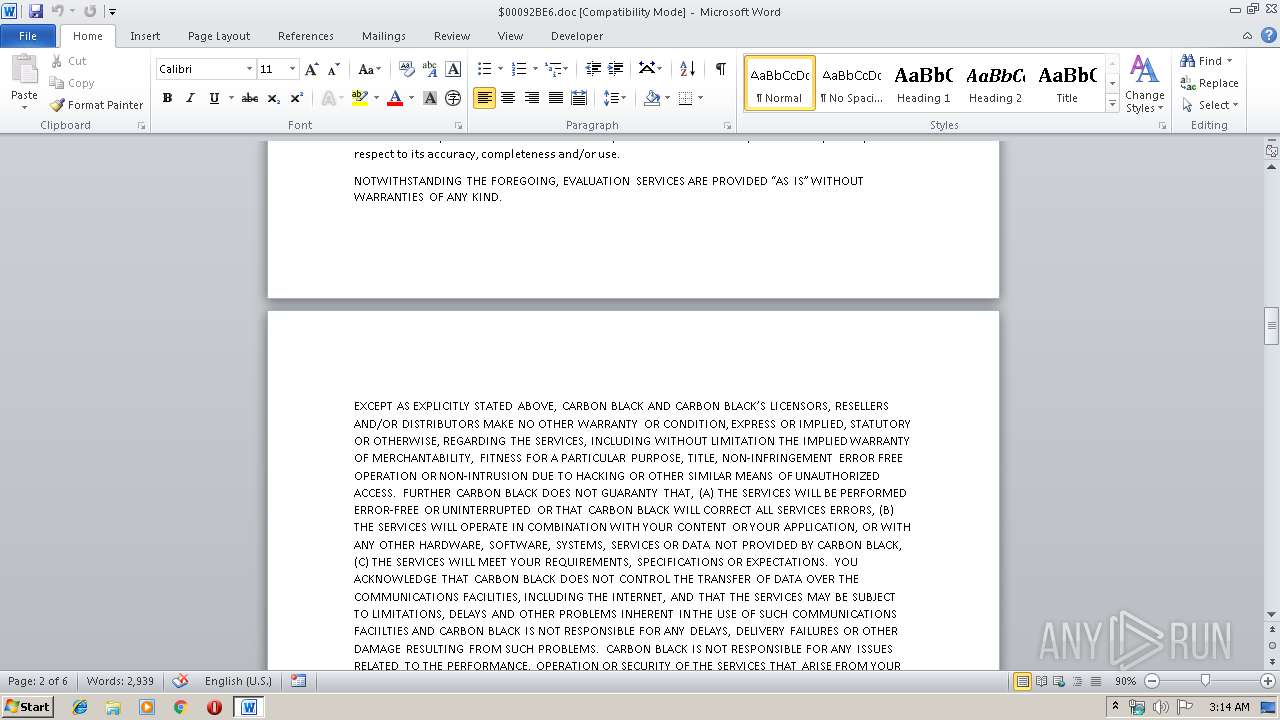Image resolution: width=1280 pixels, height=720 pixels.
Task: Open Select dropdown in Editing
Action: point(1209,105)
